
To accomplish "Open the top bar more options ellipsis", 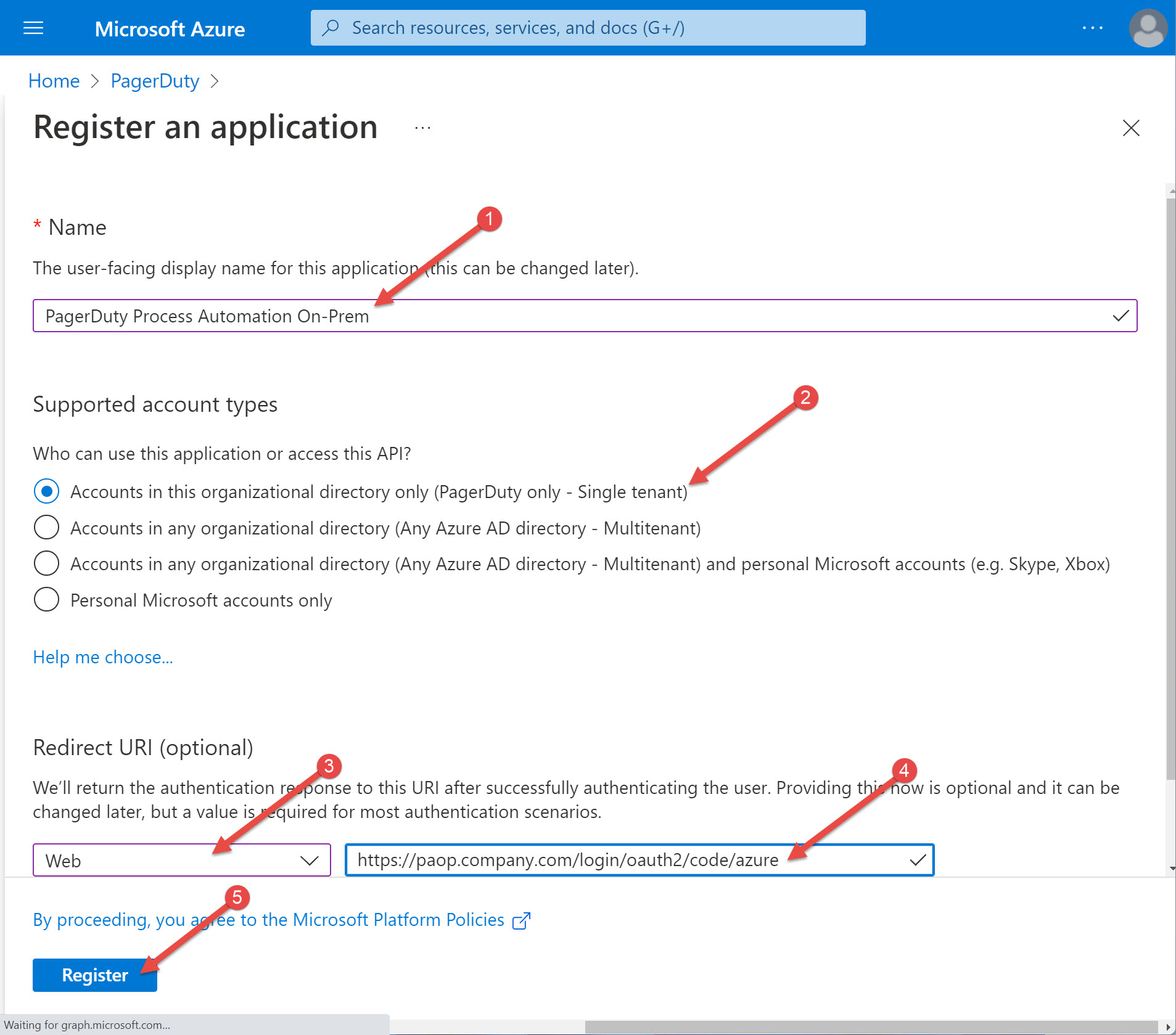I will pyautogui.click(x=1092, y=28).
